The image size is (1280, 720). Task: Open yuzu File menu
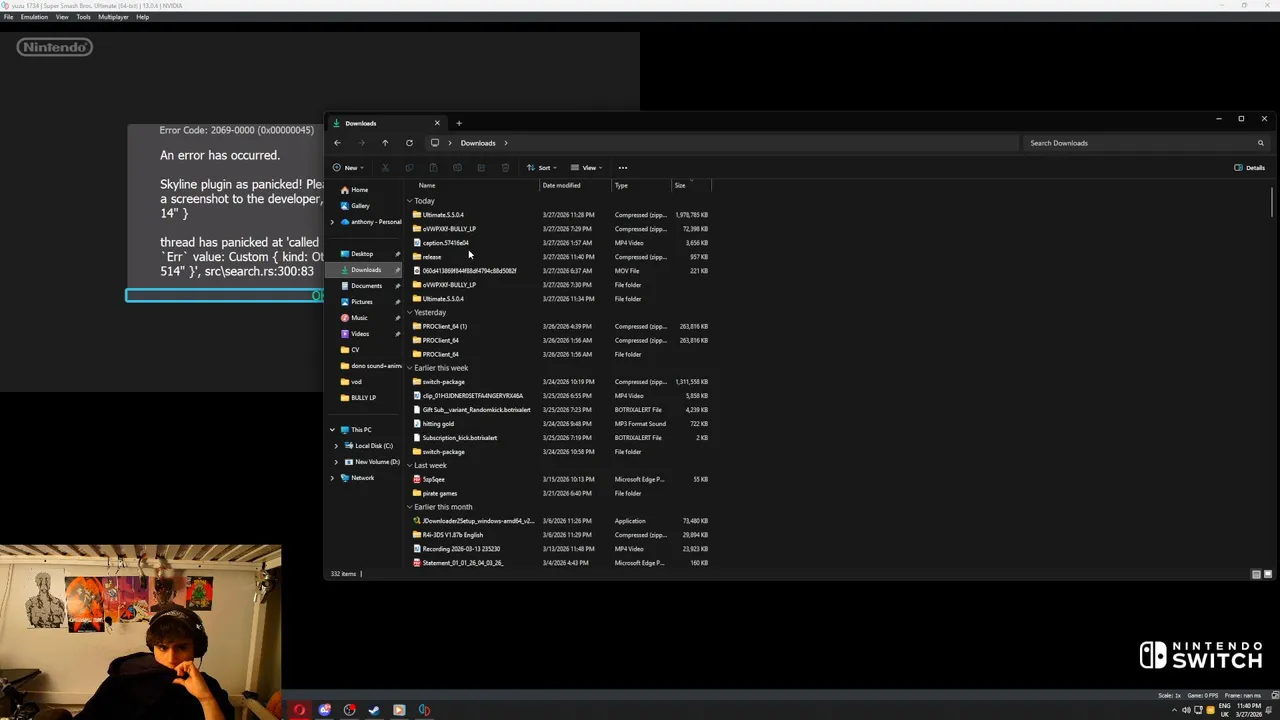[9, 17]
